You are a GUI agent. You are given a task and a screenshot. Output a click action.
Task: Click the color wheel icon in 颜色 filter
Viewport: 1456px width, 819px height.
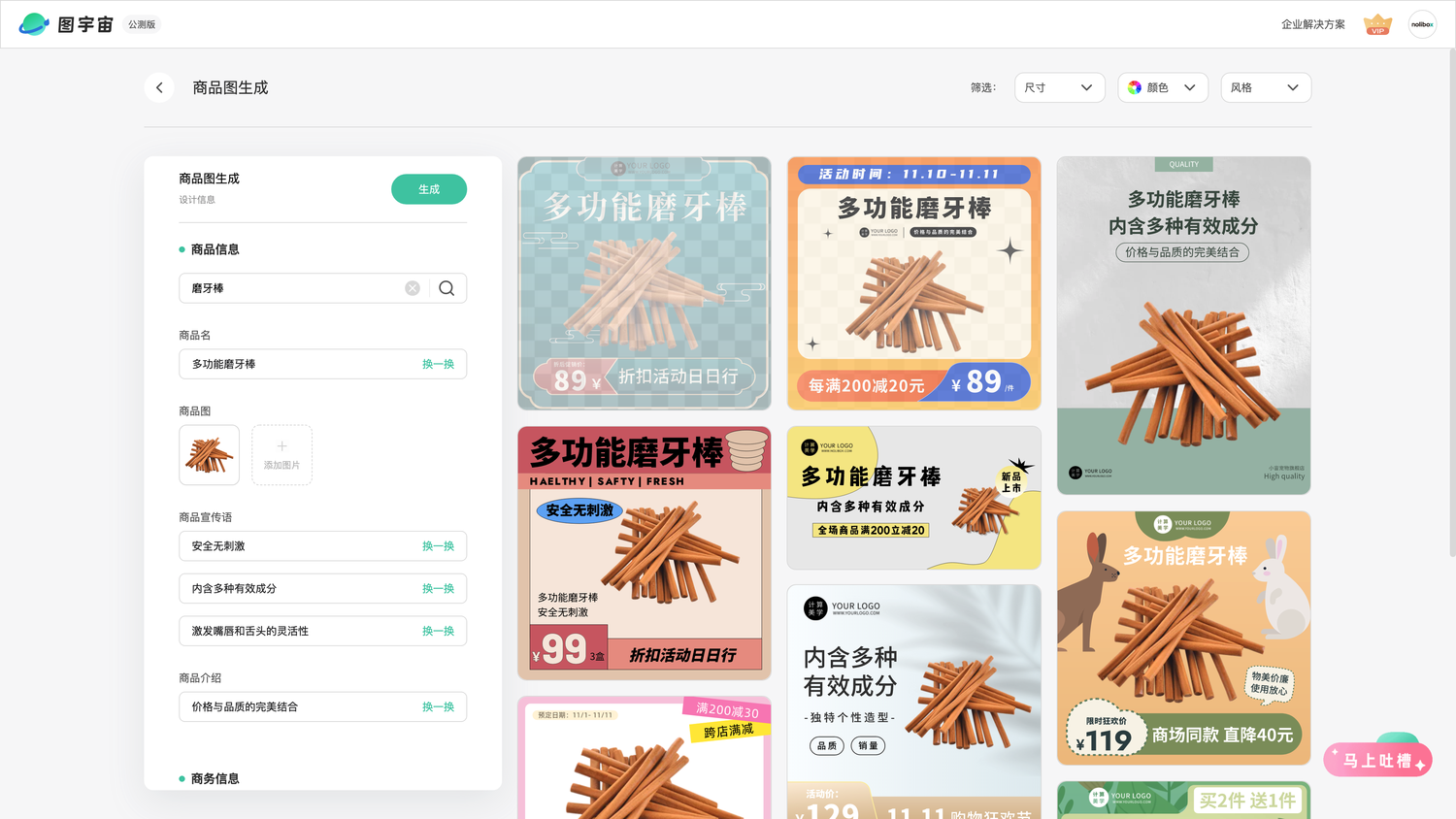pyautogui.click(x=1134, y=87)
